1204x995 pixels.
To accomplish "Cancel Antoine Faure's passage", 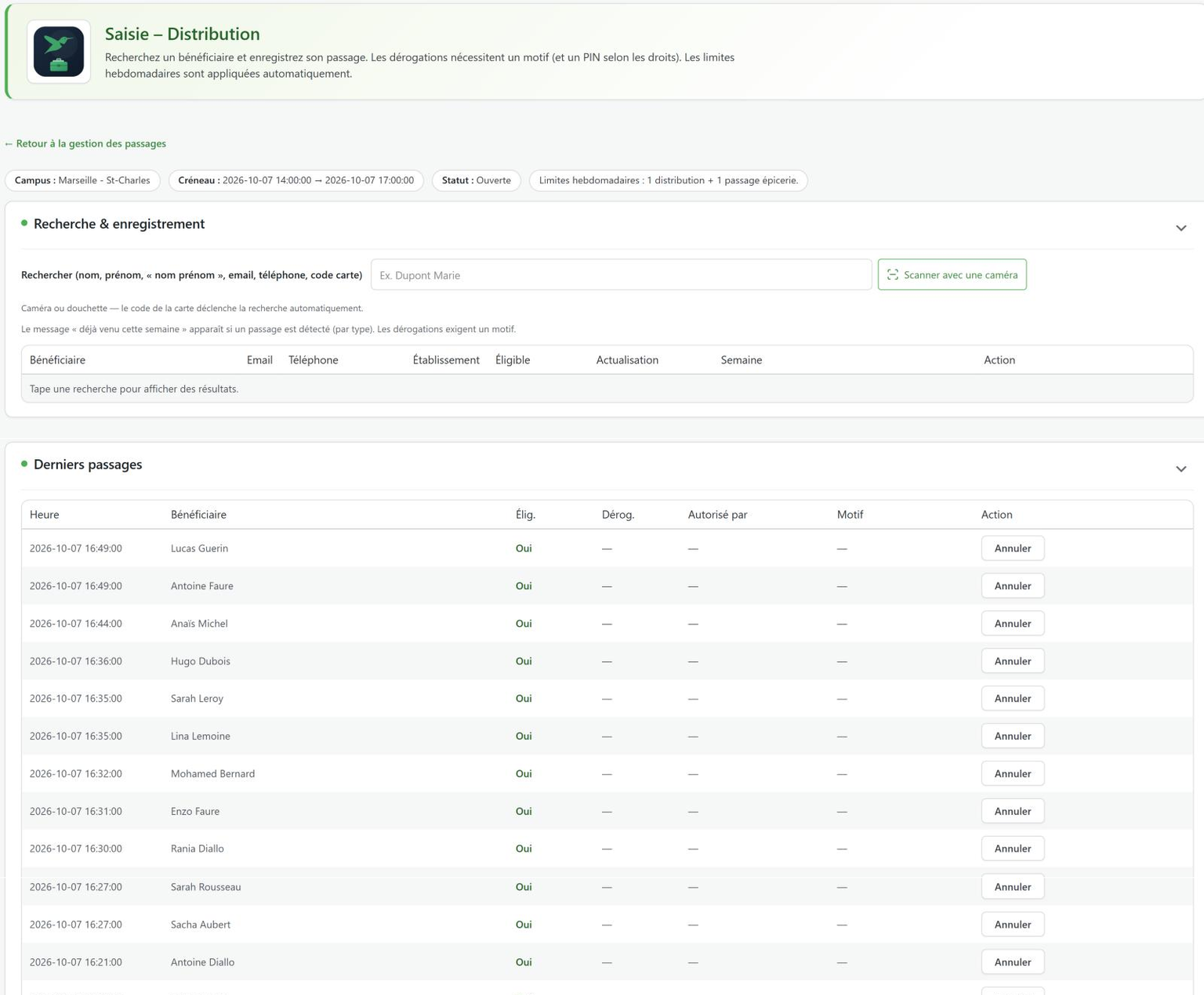I will 1012,586.
